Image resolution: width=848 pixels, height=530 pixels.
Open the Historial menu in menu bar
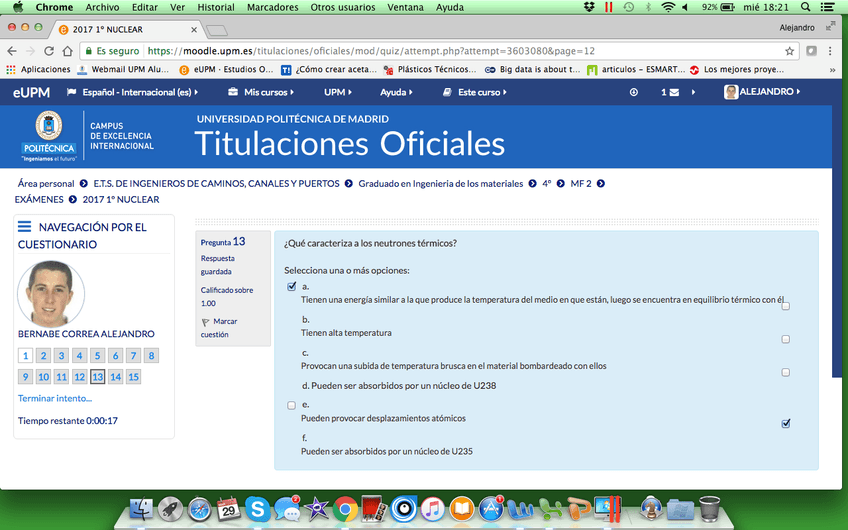coord(216,7)
